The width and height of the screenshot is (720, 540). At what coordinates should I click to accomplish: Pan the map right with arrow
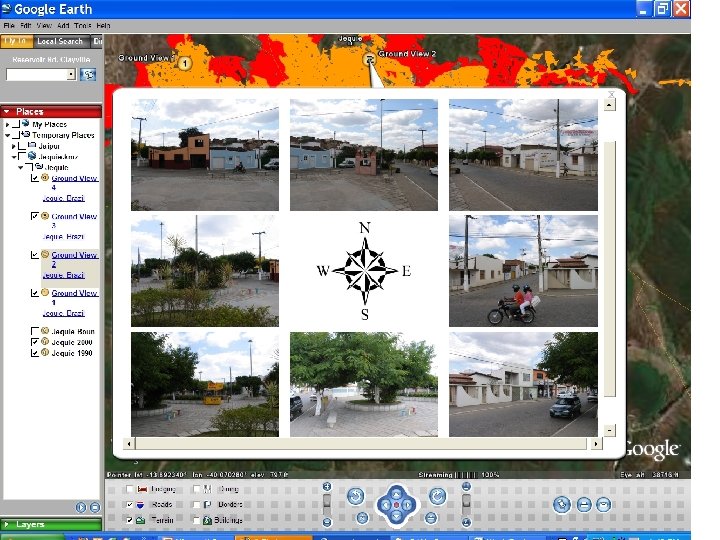point(408,505)
